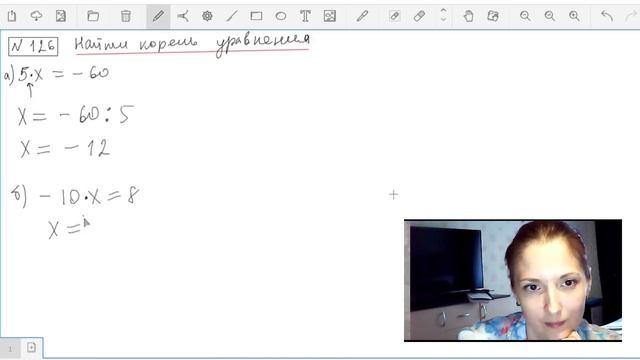Click the move-board hand icon
Image resolution: width=640 pixels, height=360 pixels.
(493, 16)
